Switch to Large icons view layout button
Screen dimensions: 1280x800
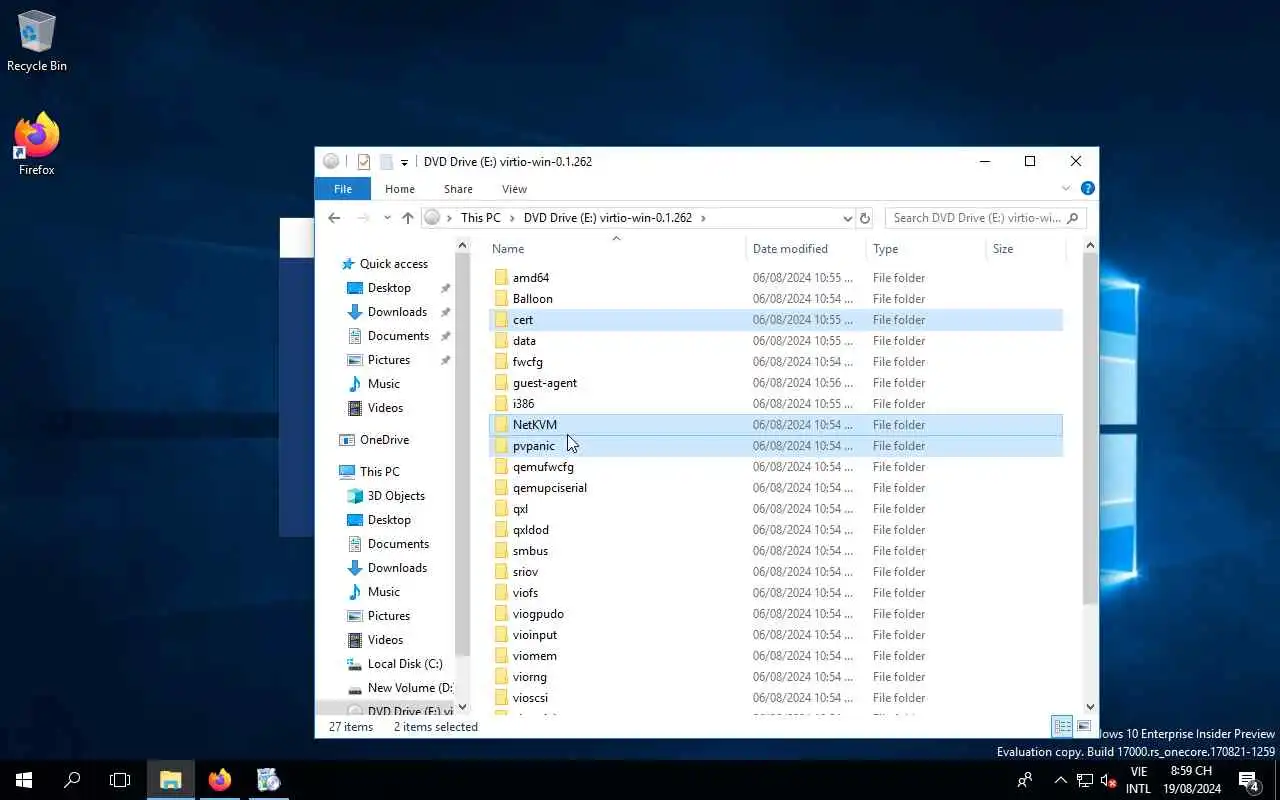coord(1083,727)
